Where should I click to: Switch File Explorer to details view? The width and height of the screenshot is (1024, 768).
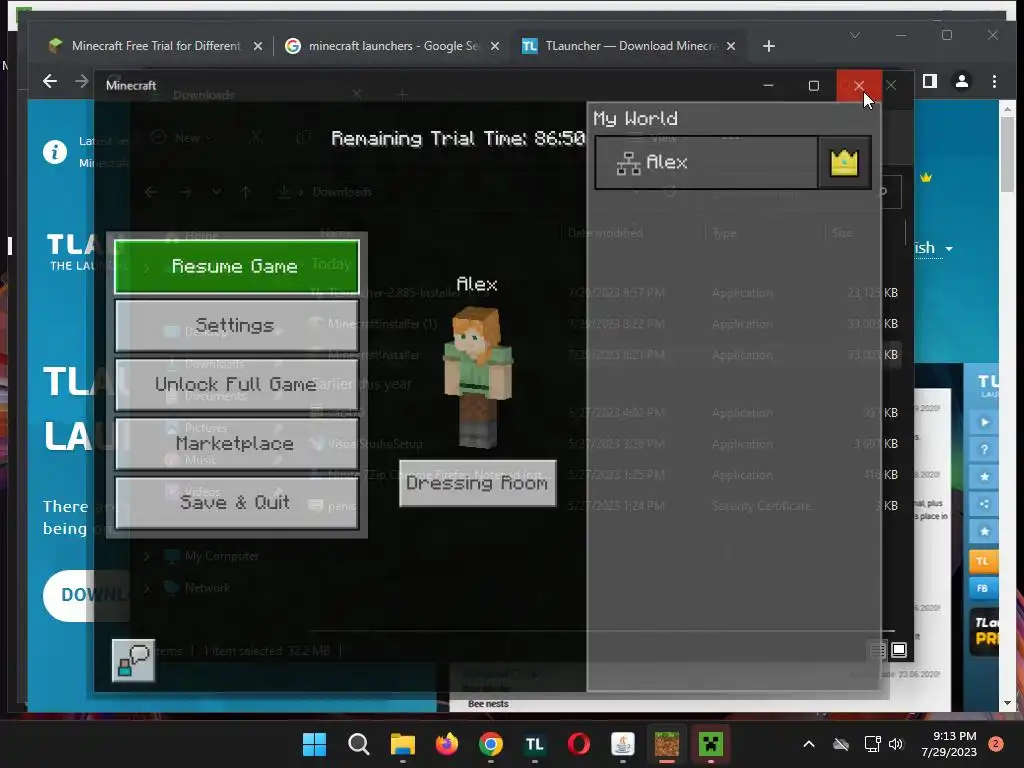click(x=878, y=650)
